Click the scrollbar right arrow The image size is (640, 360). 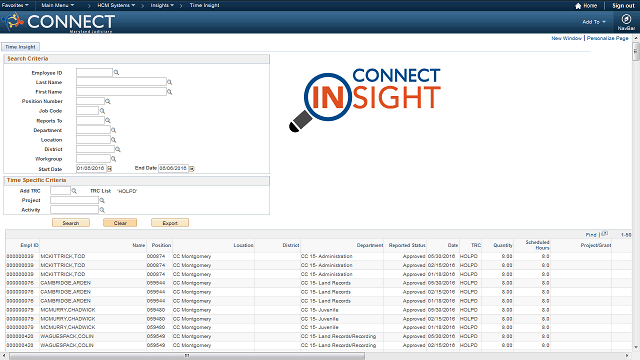click(627, 356)
